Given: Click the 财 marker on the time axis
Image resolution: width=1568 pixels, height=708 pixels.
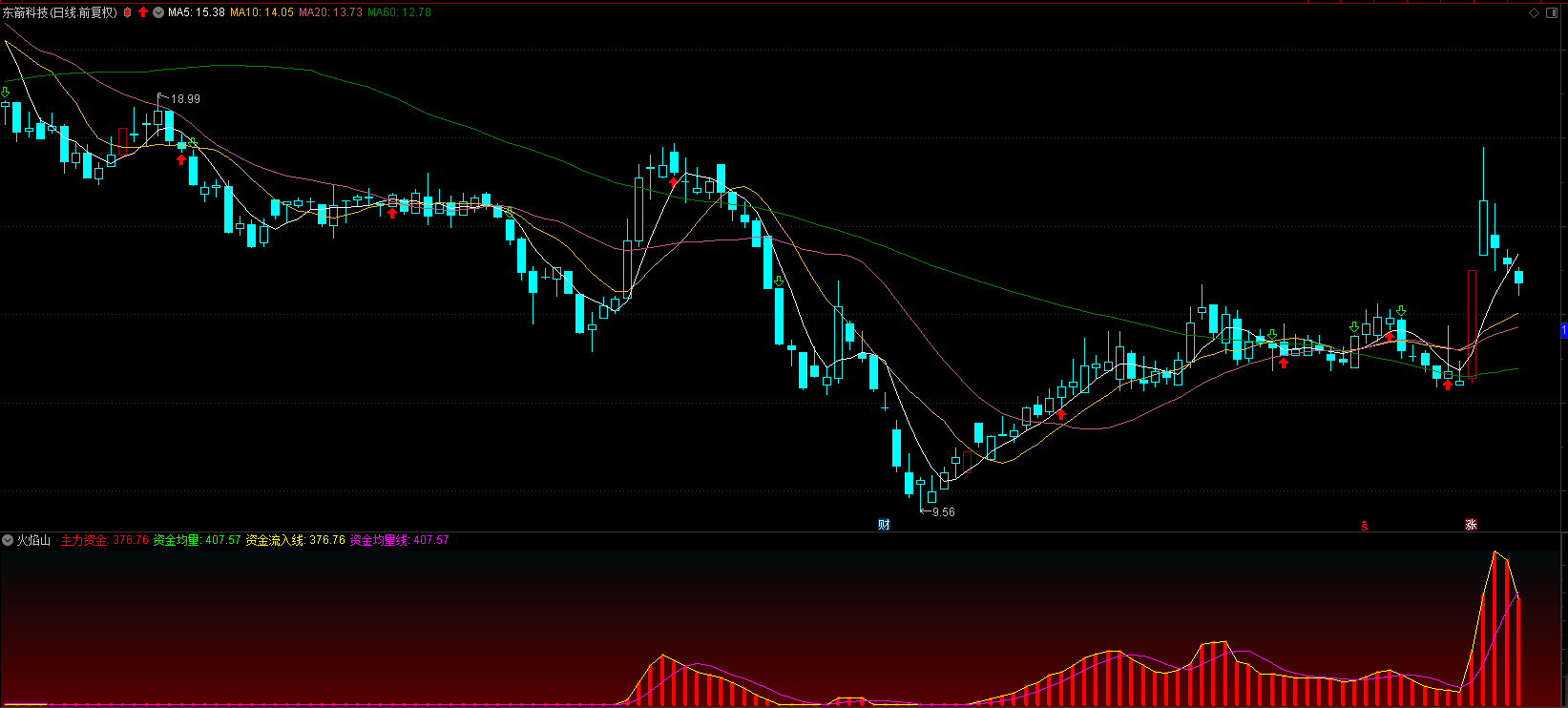Looking at the screenshot, I should 884,525.
